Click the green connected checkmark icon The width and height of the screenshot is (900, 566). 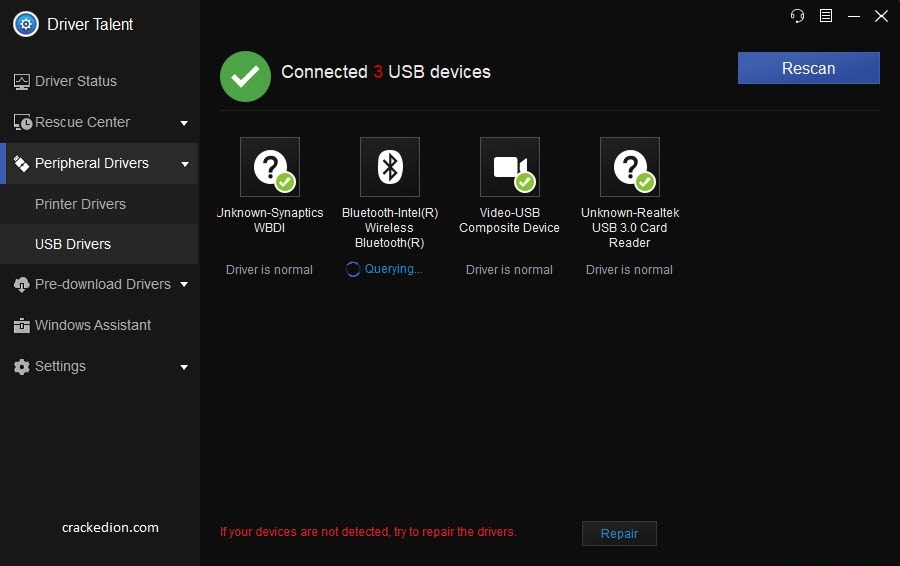[x=246, y=76]
